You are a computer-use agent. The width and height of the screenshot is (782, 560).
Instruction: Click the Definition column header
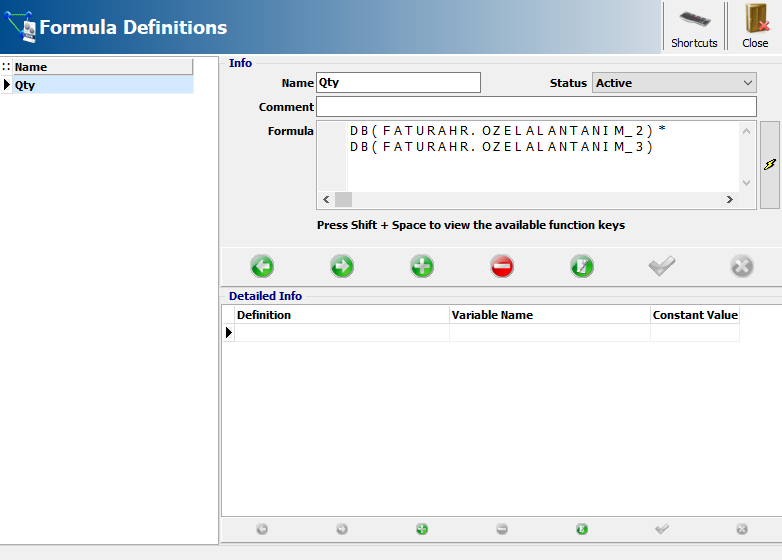[342, 315]
